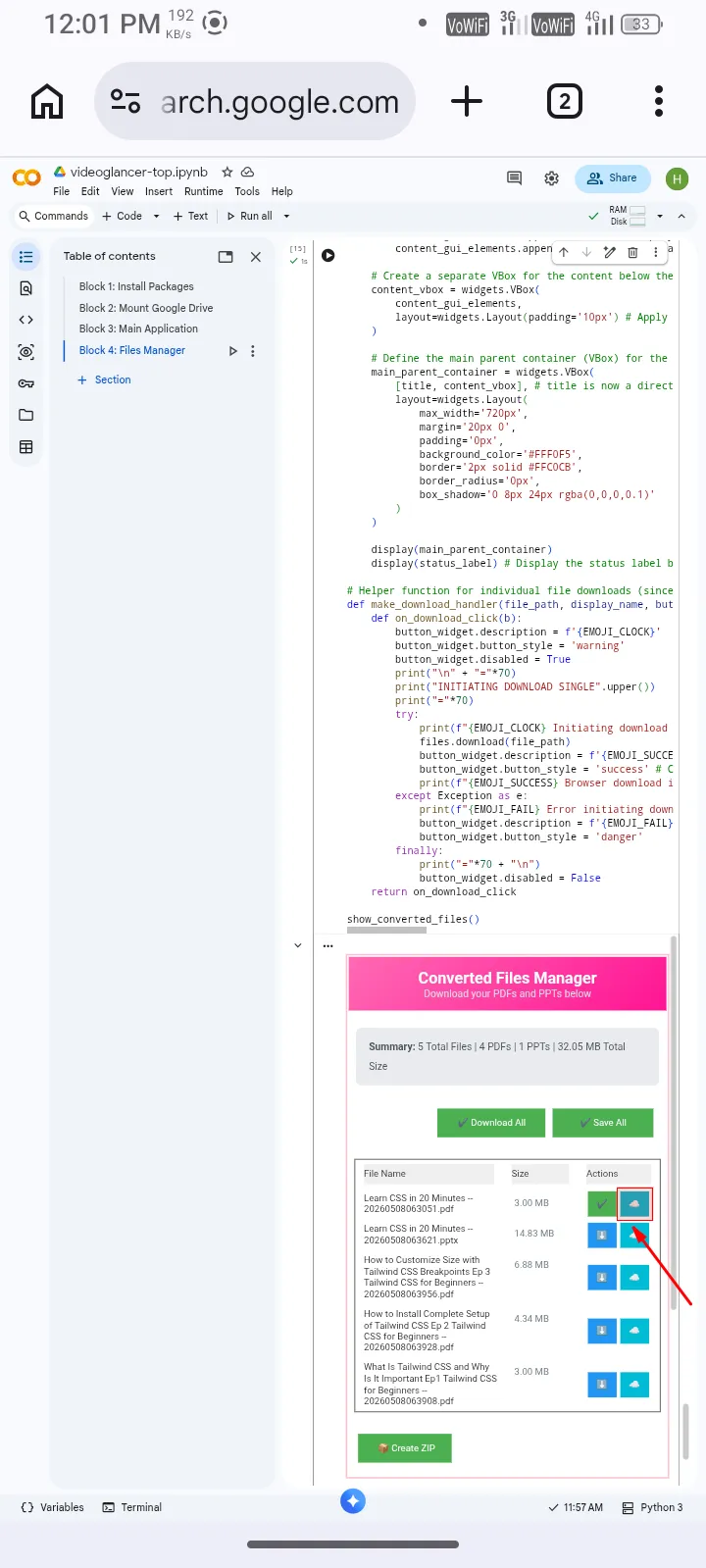Tap the address bar URL
706x1568 pixels.
pyautogui.click(x=279, y=101)
